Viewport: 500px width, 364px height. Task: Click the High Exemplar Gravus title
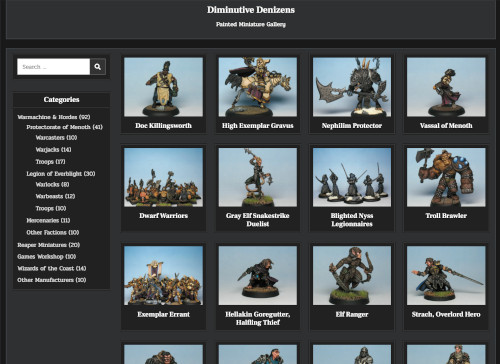[x=258, y=126]
